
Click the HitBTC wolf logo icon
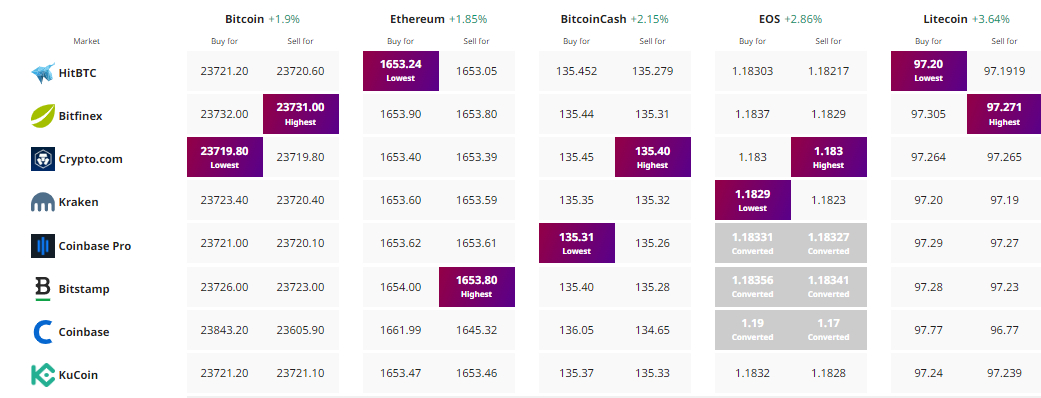pyautogui.click(x=42, y=73)
